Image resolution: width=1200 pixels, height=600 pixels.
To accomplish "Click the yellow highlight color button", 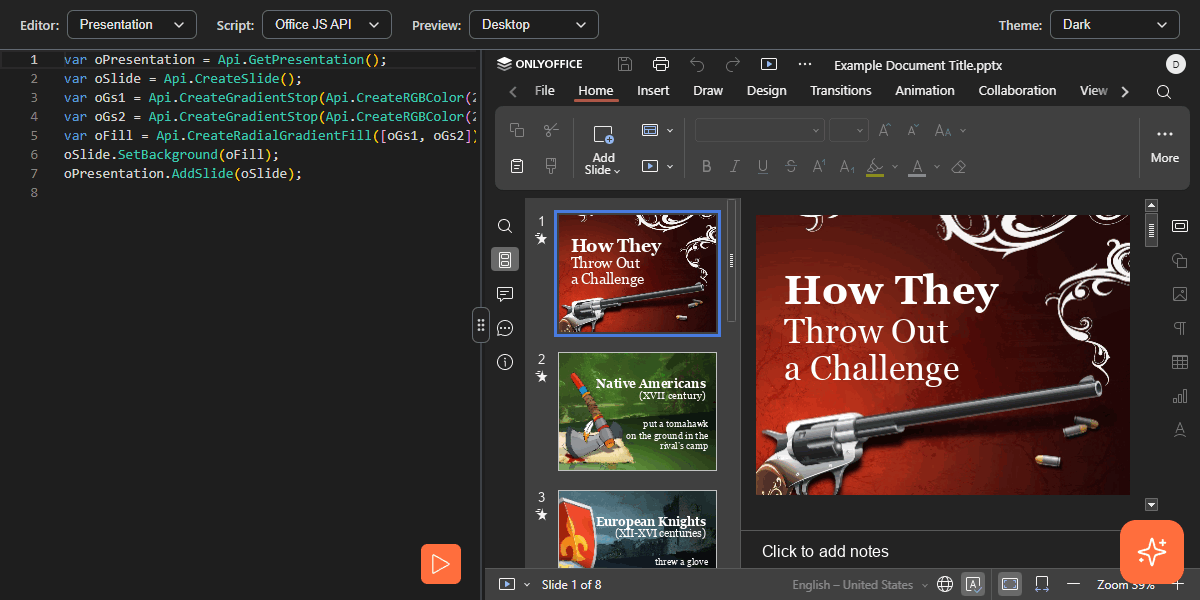I will click(875, 167).
